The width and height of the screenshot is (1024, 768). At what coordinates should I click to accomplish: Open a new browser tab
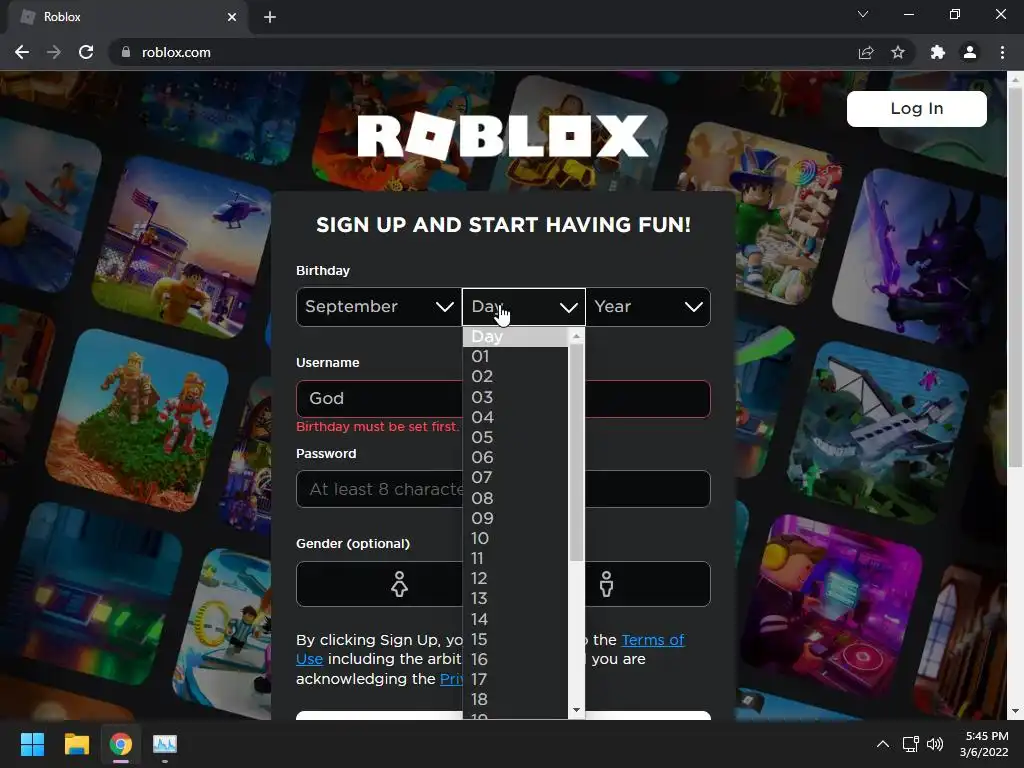(270, 17)
